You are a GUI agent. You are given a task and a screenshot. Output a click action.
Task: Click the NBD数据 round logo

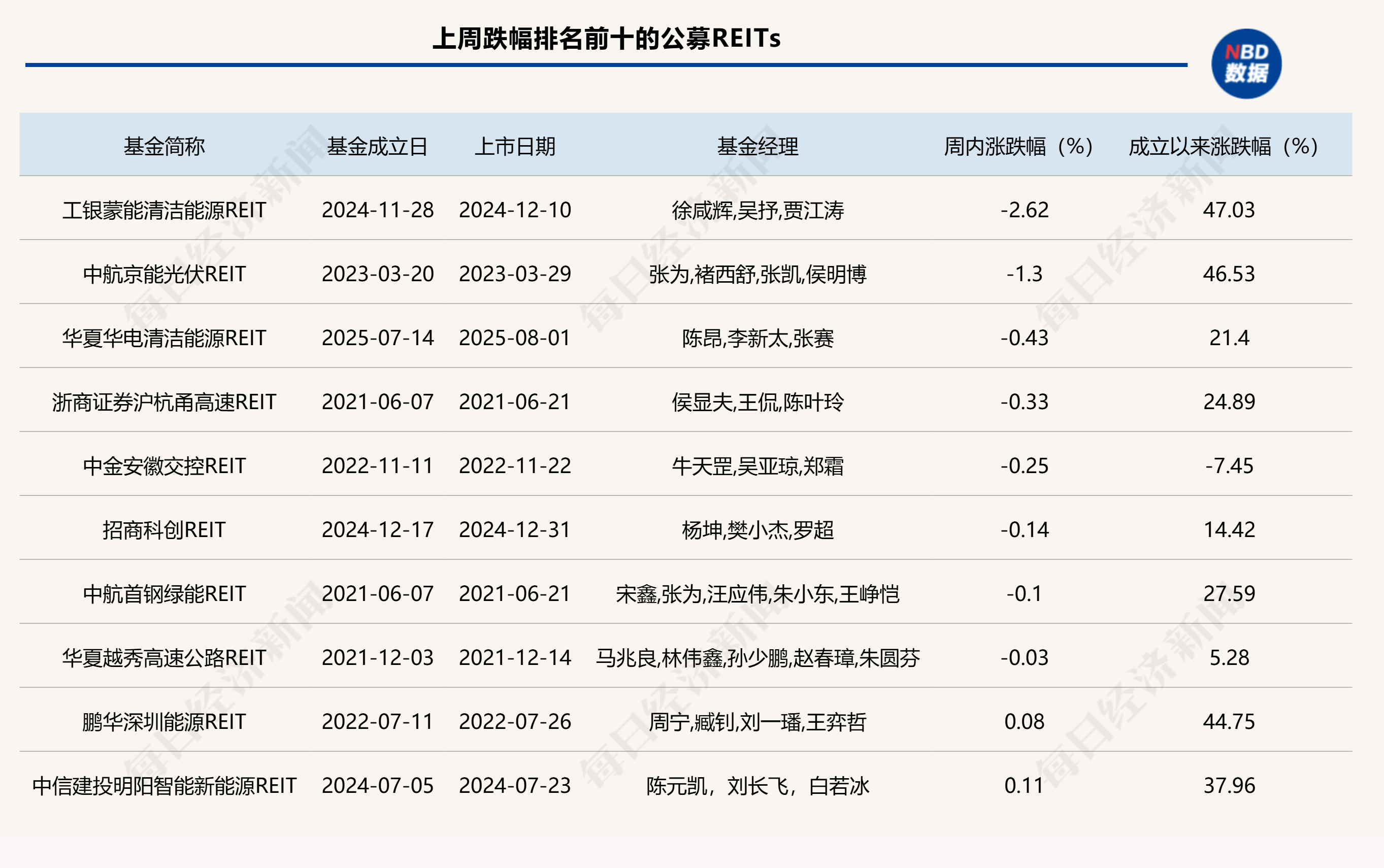point(1246,64)
